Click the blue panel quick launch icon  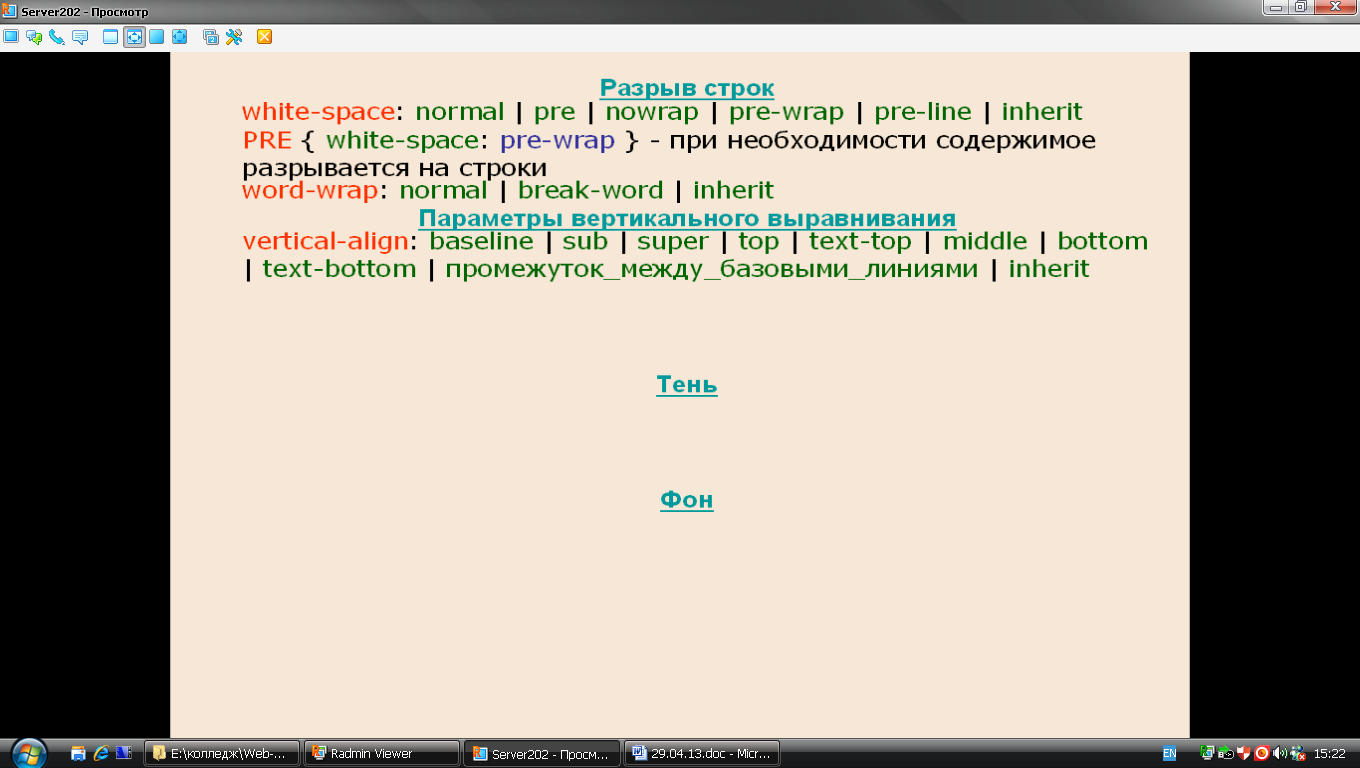pyautogui.click(x=124, y=753)
